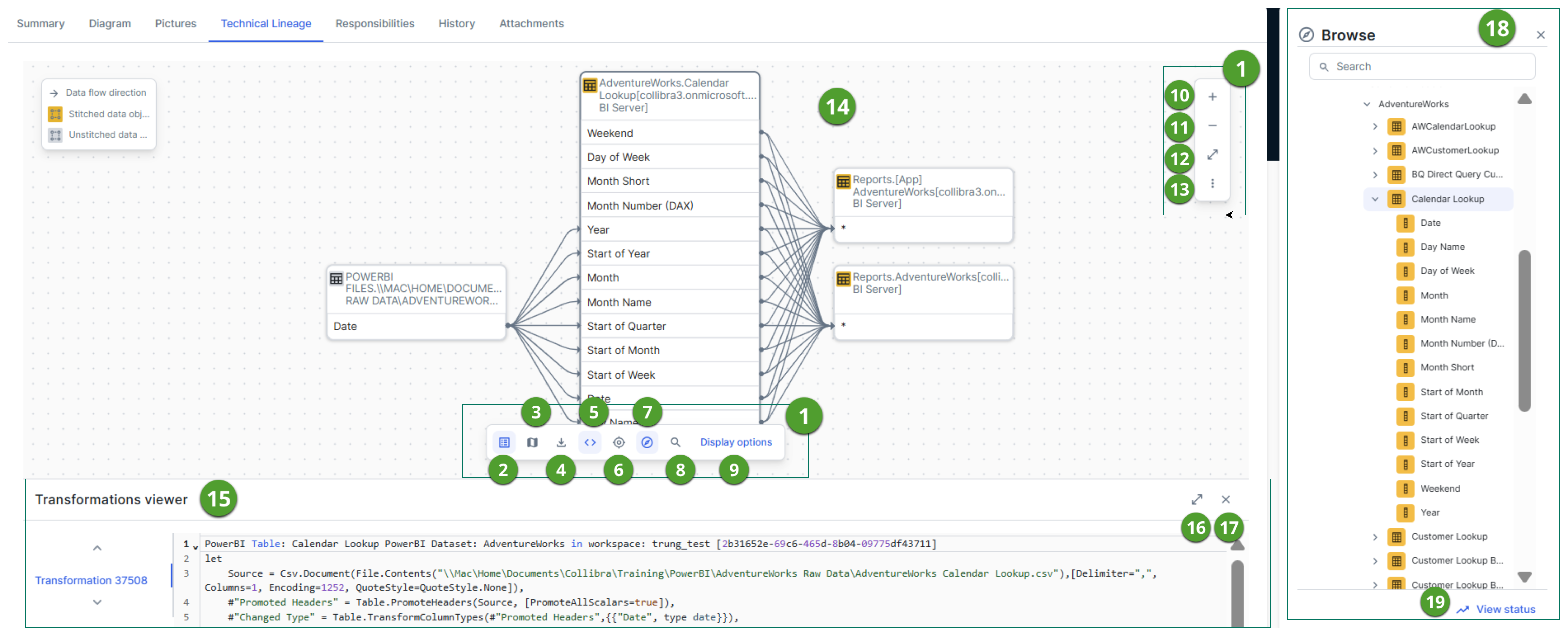Click the download export icon

click(561, 442)
